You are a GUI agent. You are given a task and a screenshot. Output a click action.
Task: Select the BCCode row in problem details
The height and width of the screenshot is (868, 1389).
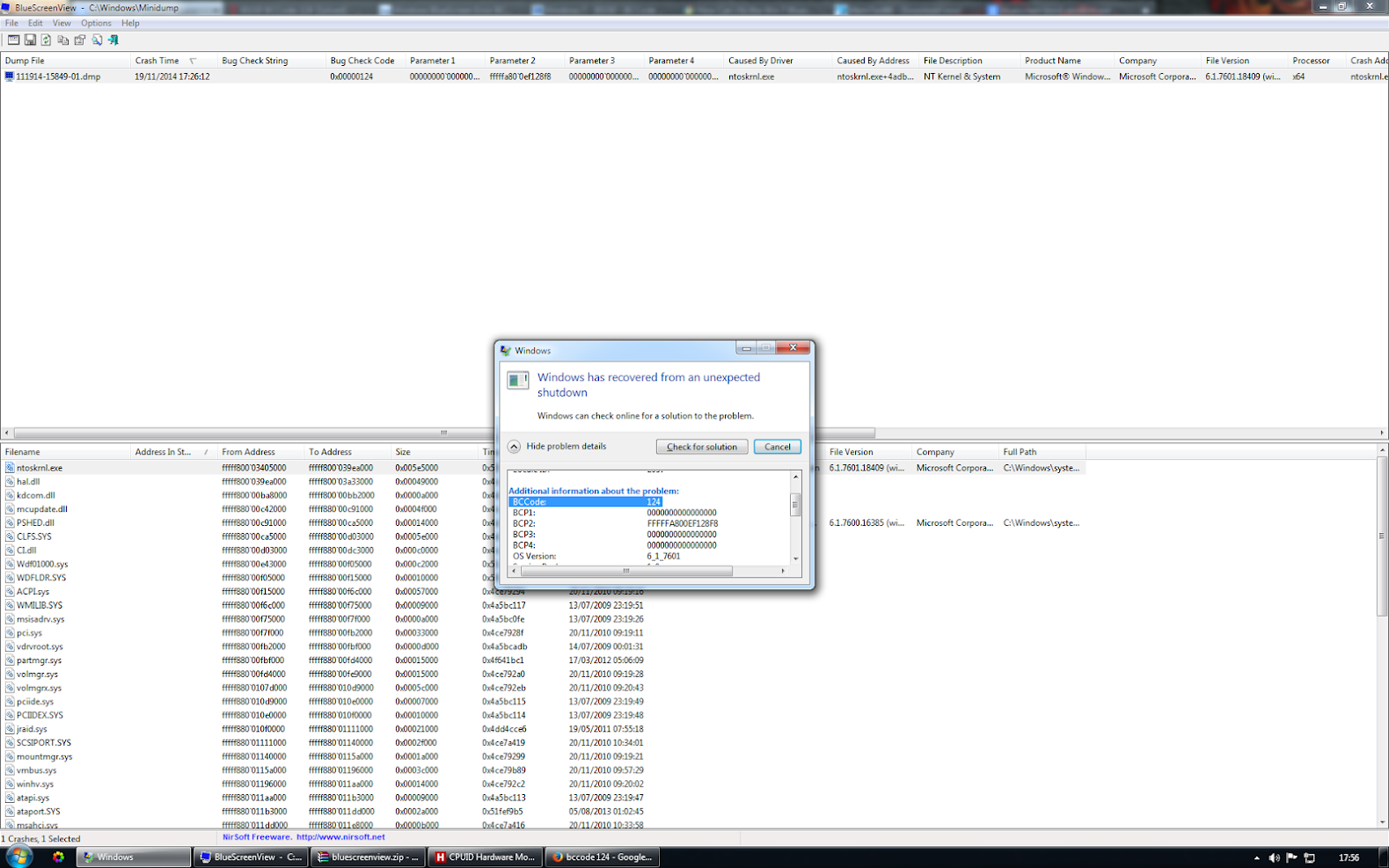click(x=585, y=501)
